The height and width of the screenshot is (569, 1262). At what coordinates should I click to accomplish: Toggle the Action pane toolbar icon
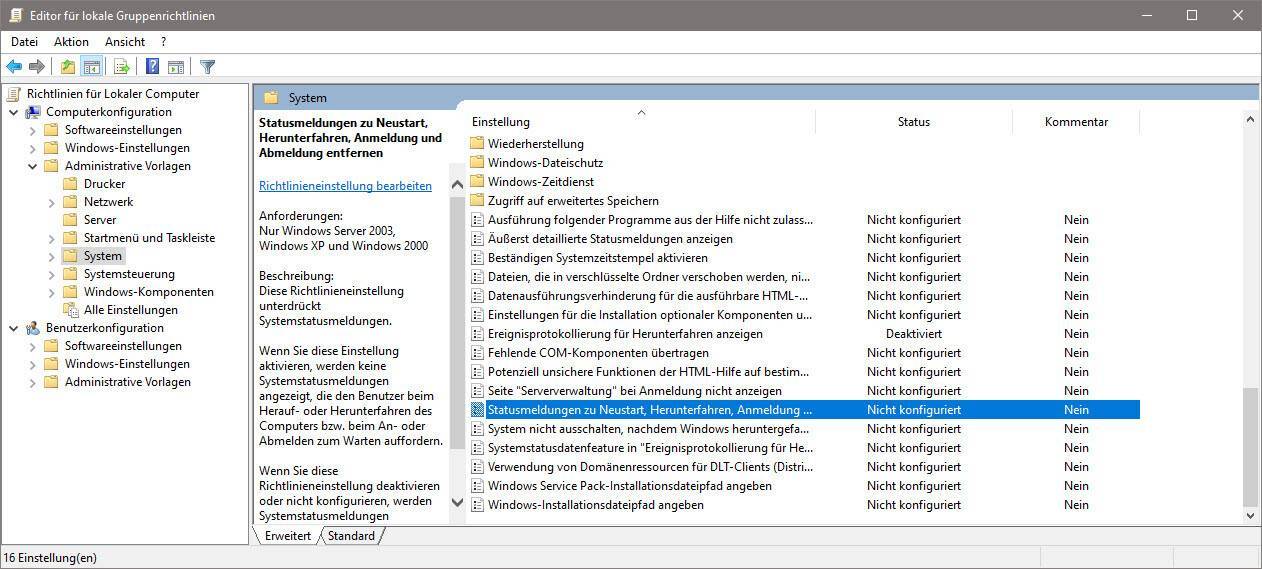pos(176,67)
